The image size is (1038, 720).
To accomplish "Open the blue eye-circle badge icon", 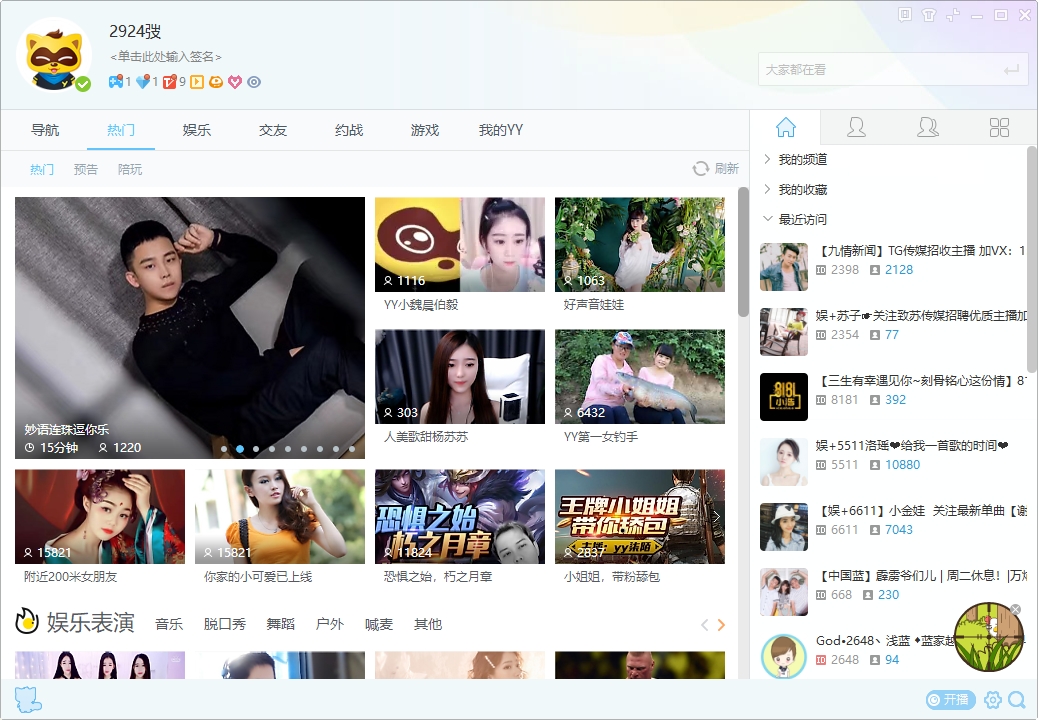I will tap(254, 81).
